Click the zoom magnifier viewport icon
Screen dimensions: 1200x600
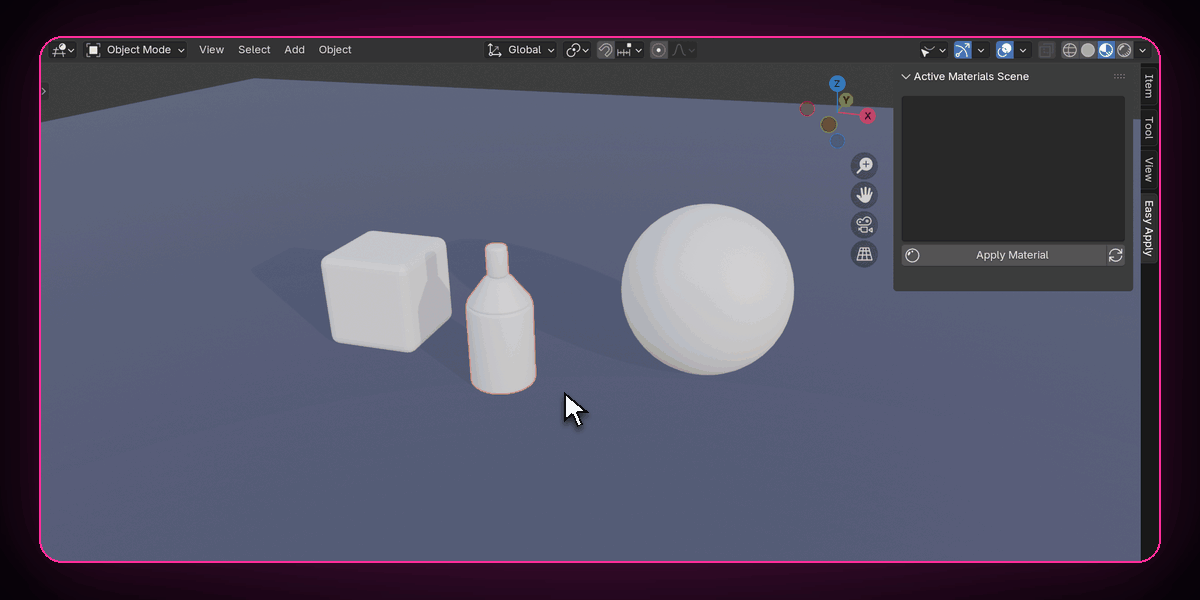[865, 166]
